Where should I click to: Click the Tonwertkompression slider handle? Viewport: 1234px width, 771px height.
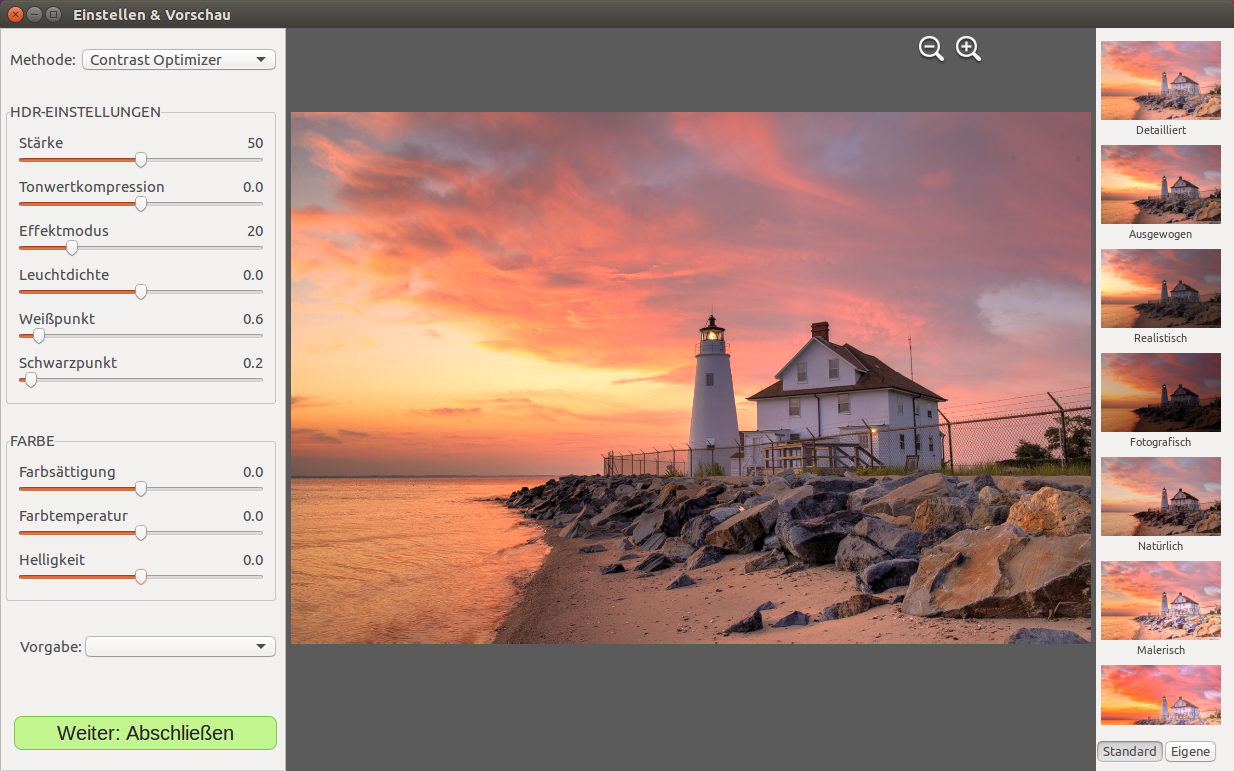[141, 203]
